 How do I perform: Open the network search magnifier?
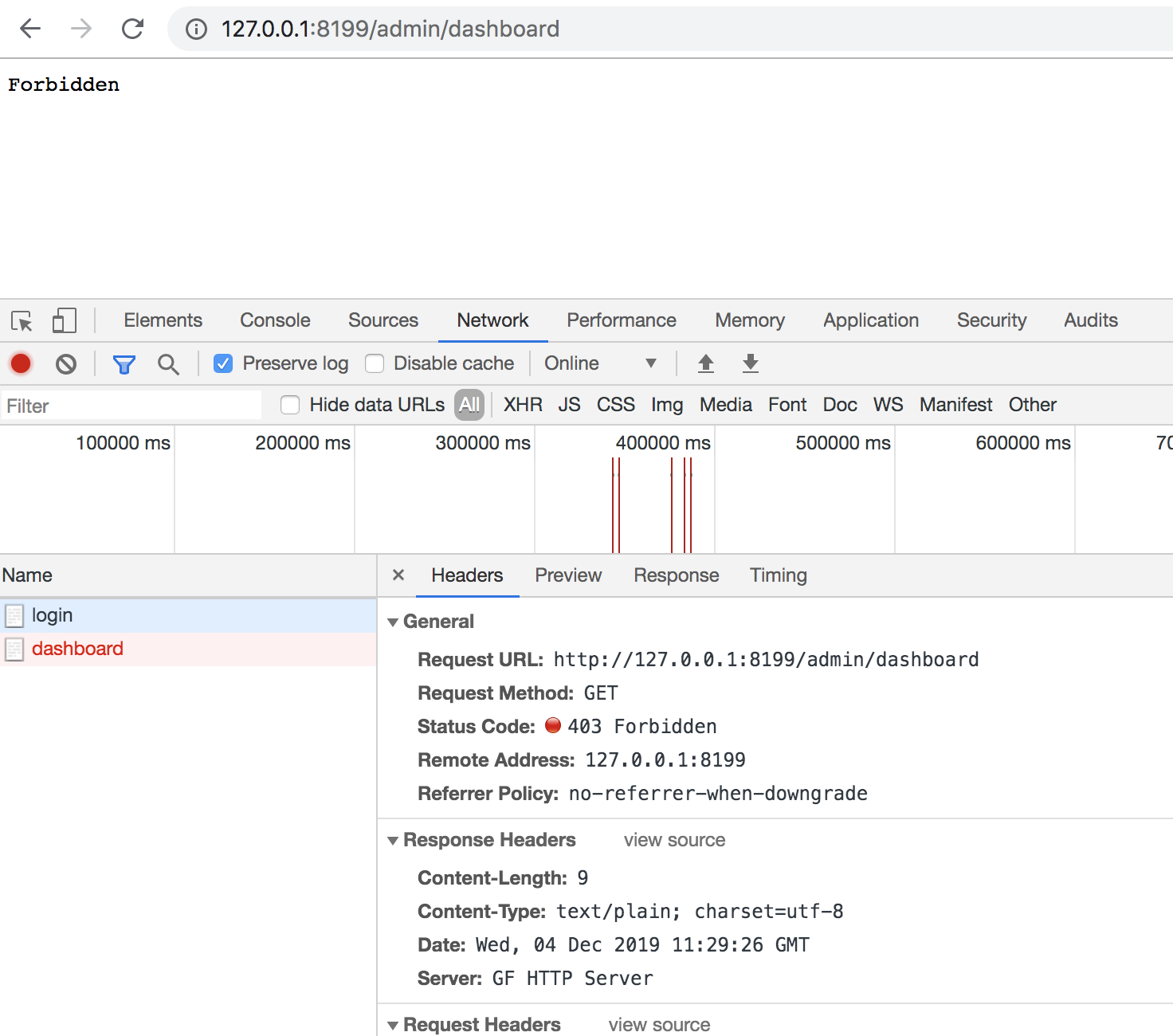168,364
